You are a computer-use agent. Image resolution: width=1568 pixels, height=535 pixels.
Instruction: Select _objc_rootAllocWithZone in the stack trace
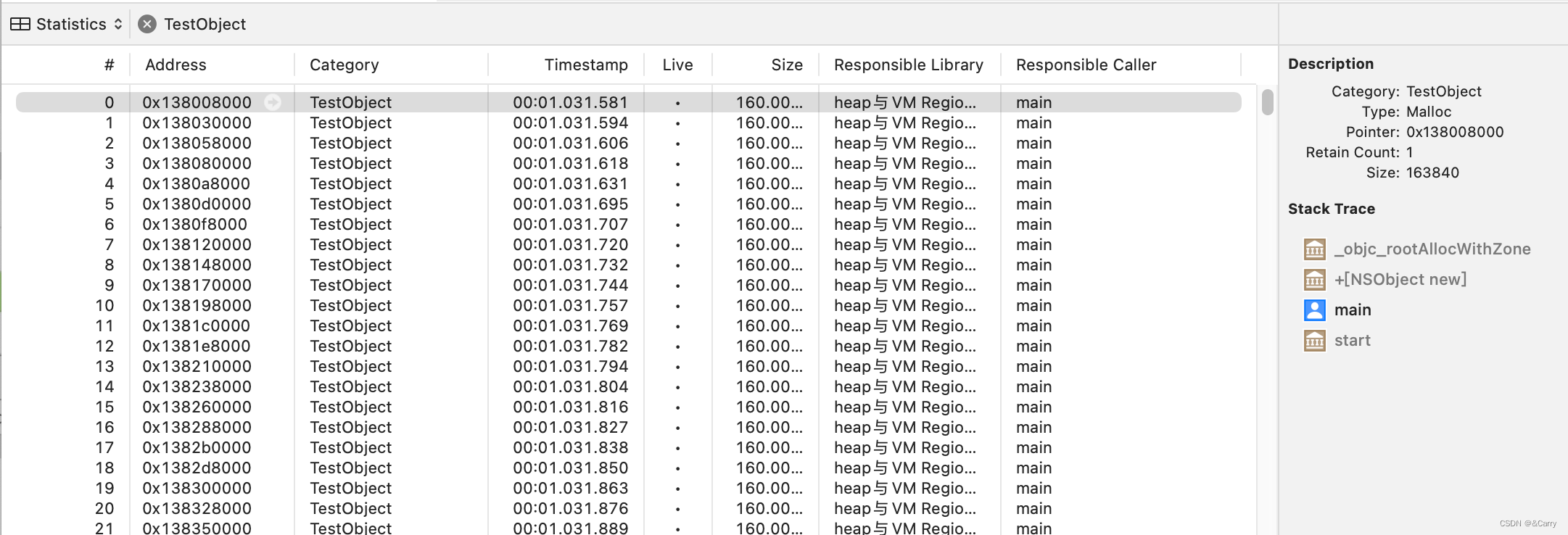click(1432, 249)
